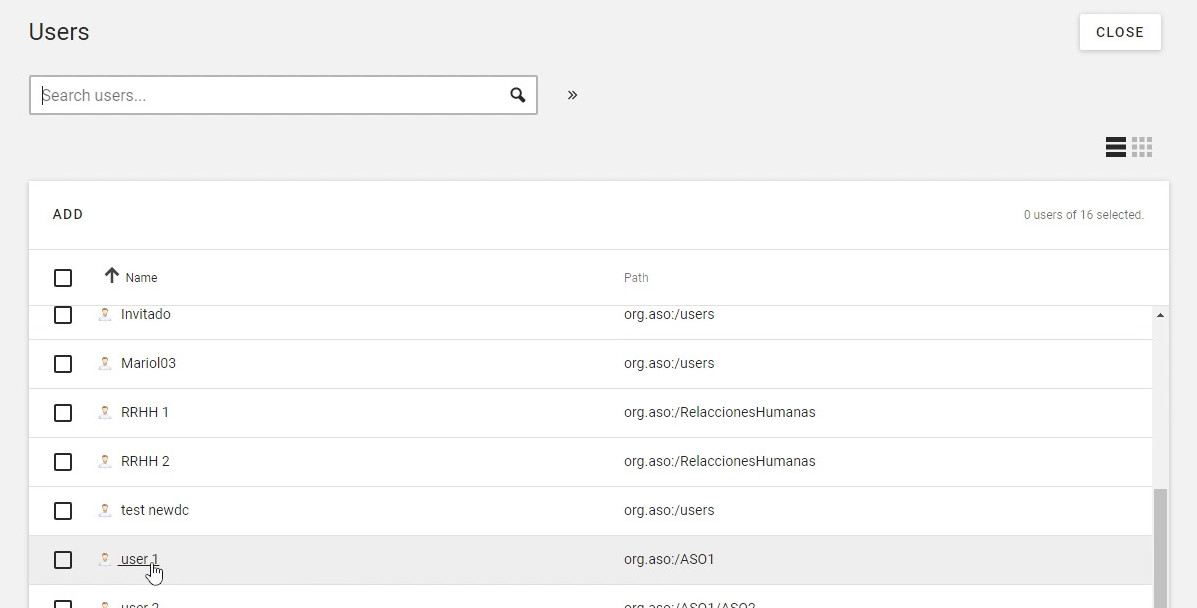Focus the Search users input field

pyautogui.click(x=270, y=95)
